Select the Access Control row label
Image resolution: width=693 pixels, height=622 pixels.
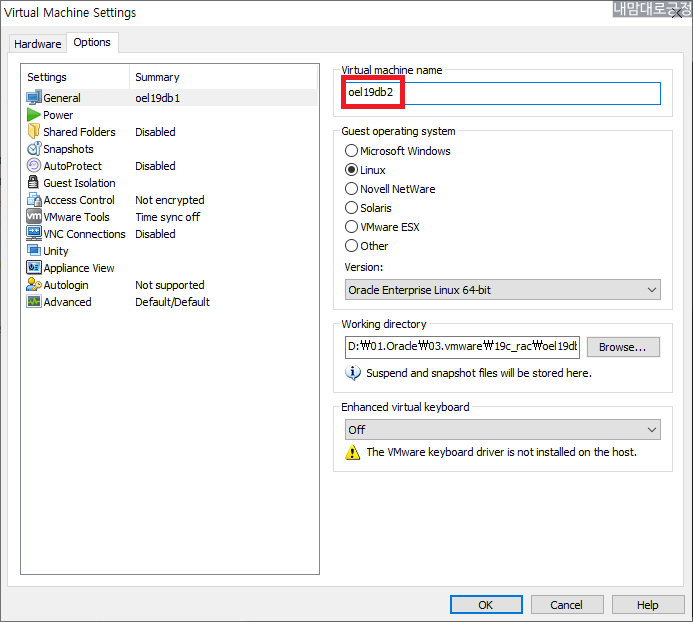pos(79,200)
